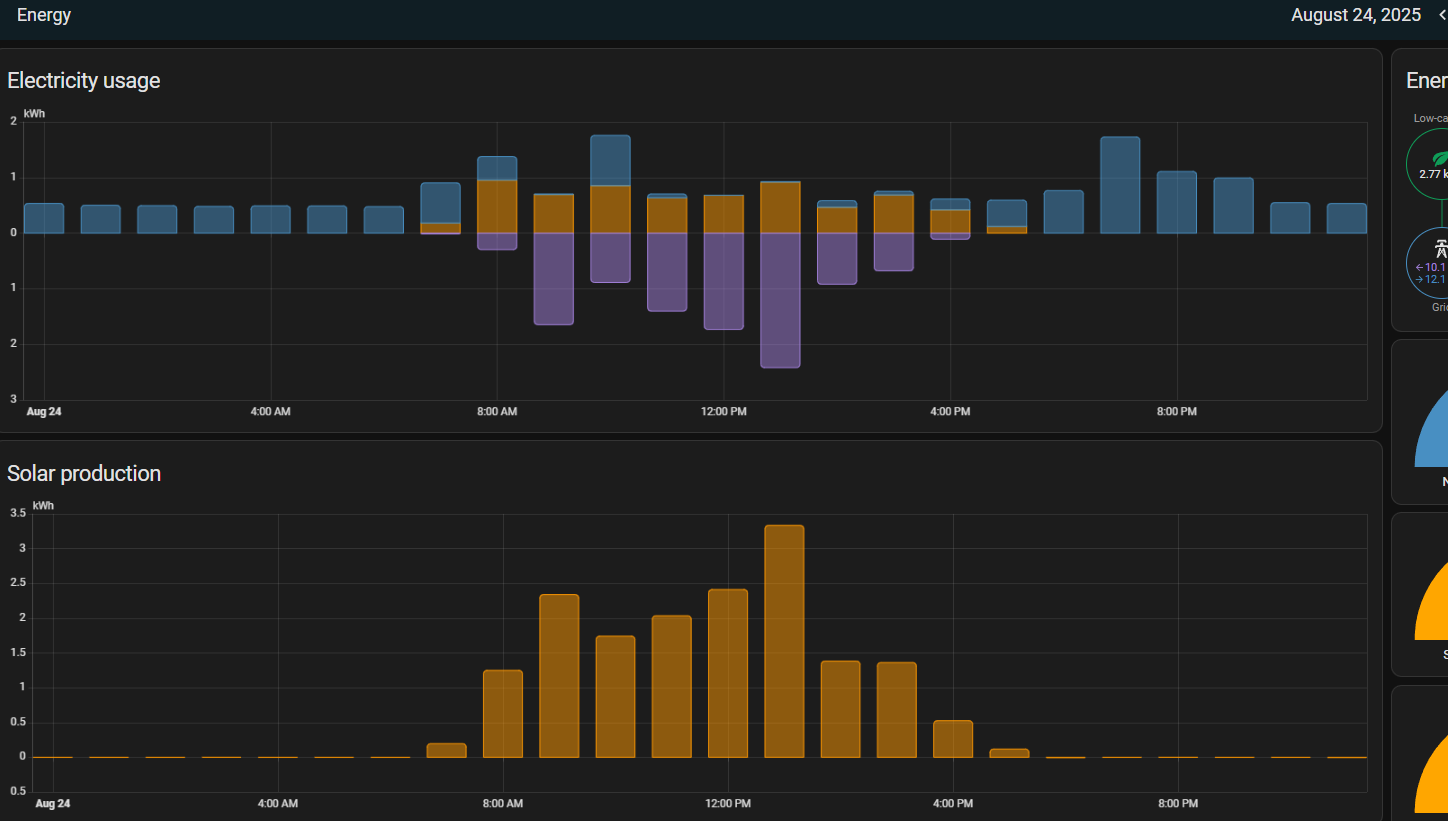Screen dimensions: 1448x821
Task: Click the Solar production card heading
Action: pyautogui.click(x=84, y=473)
